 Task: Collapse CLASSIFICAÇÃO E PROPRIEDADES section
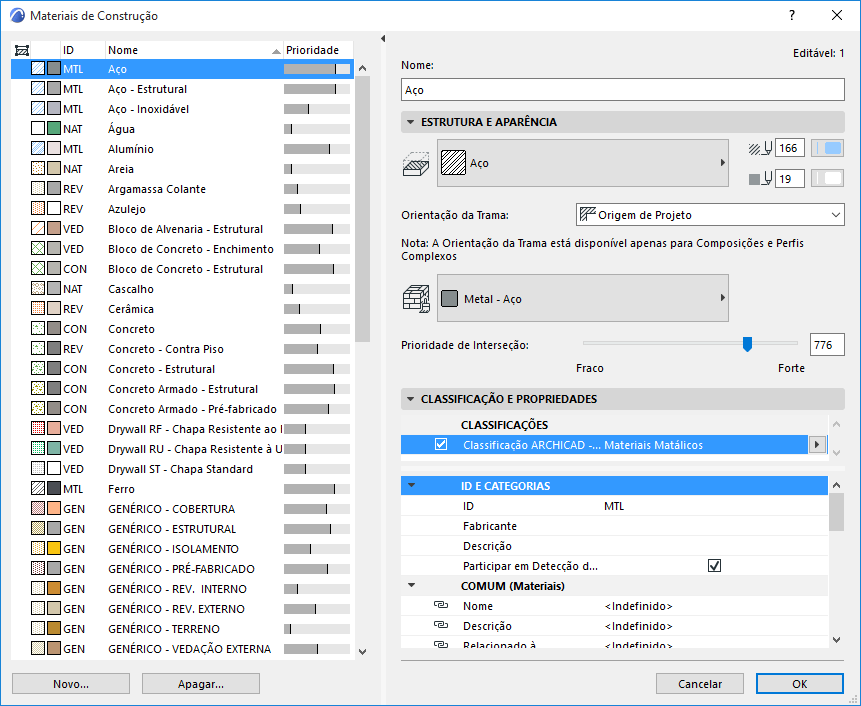click(410, 399)
